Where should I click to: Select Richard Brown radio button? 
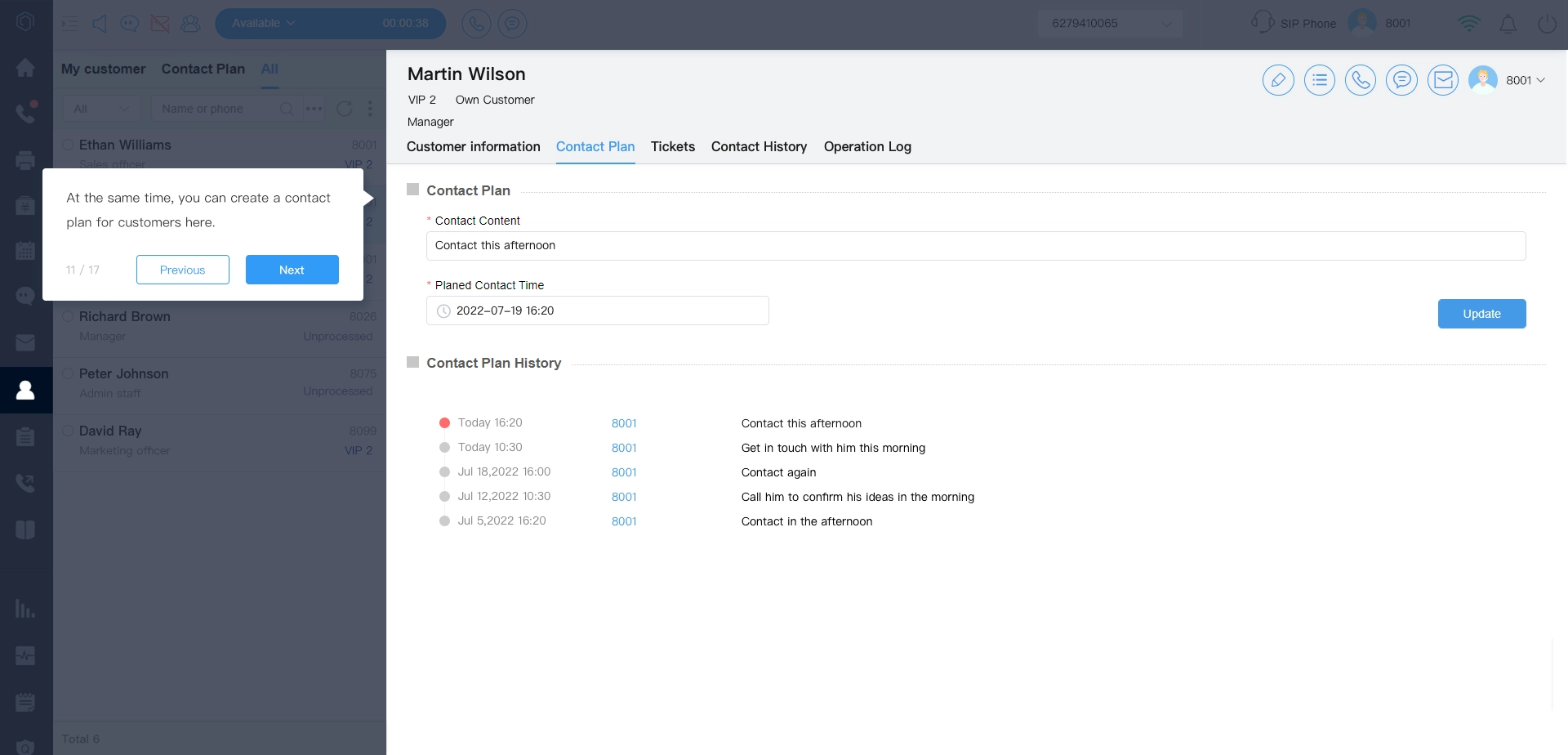(x=69, y=316)
